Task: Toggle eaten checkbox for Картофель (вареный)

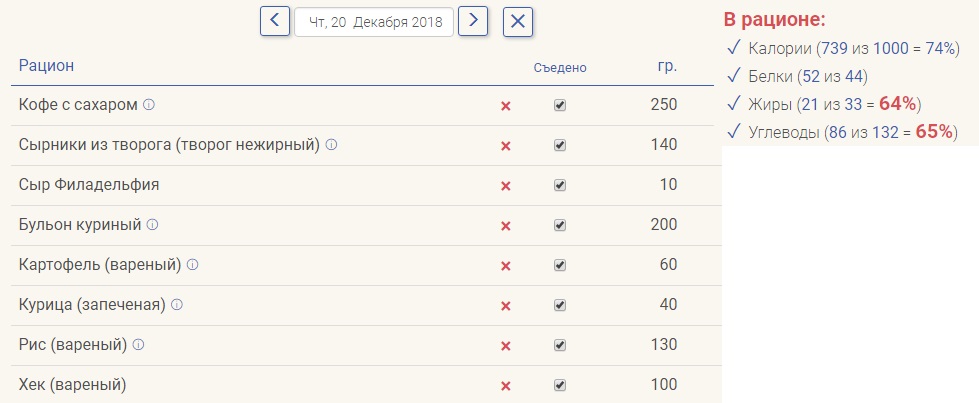Action: tap(560, 265)
